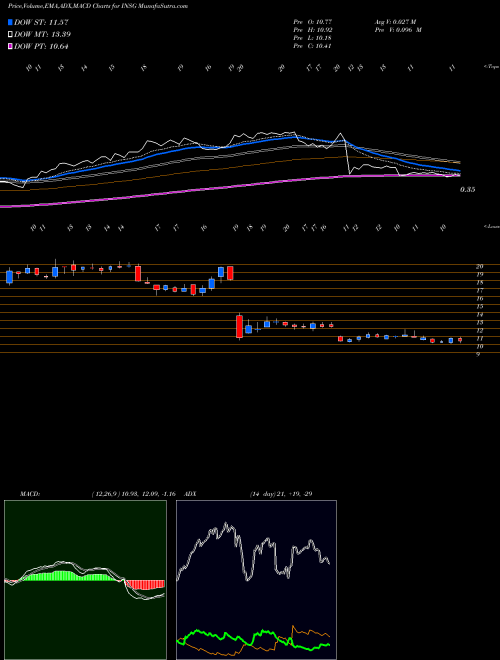The width and height of the screenshot is (500, 660).
Task: Click the chart title mentioning INSG MunafaSutra.com
Action: (x=98, y=6)
